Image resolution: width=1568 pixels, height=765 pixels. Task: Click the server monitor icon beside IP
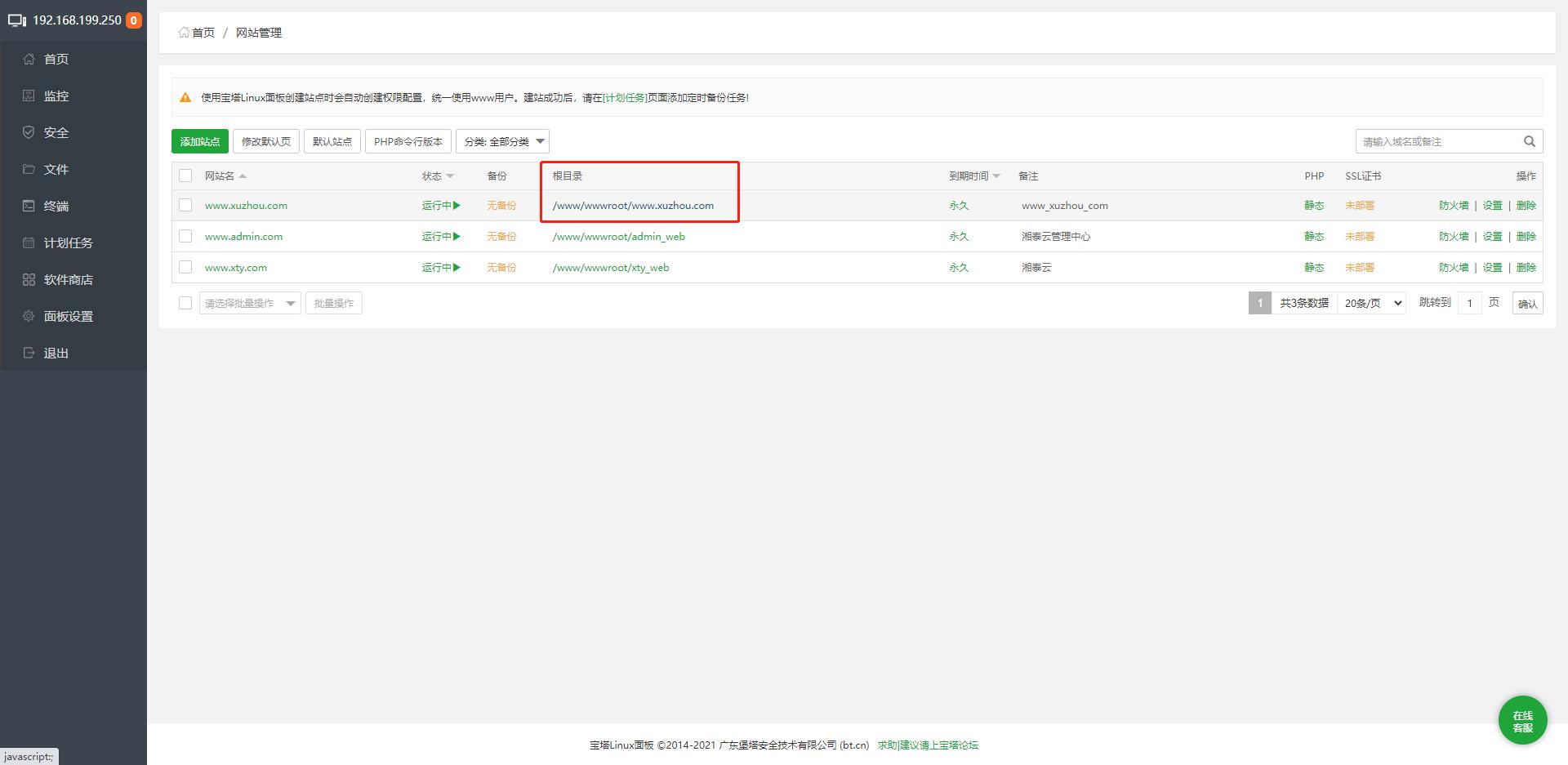pos(17,20)
